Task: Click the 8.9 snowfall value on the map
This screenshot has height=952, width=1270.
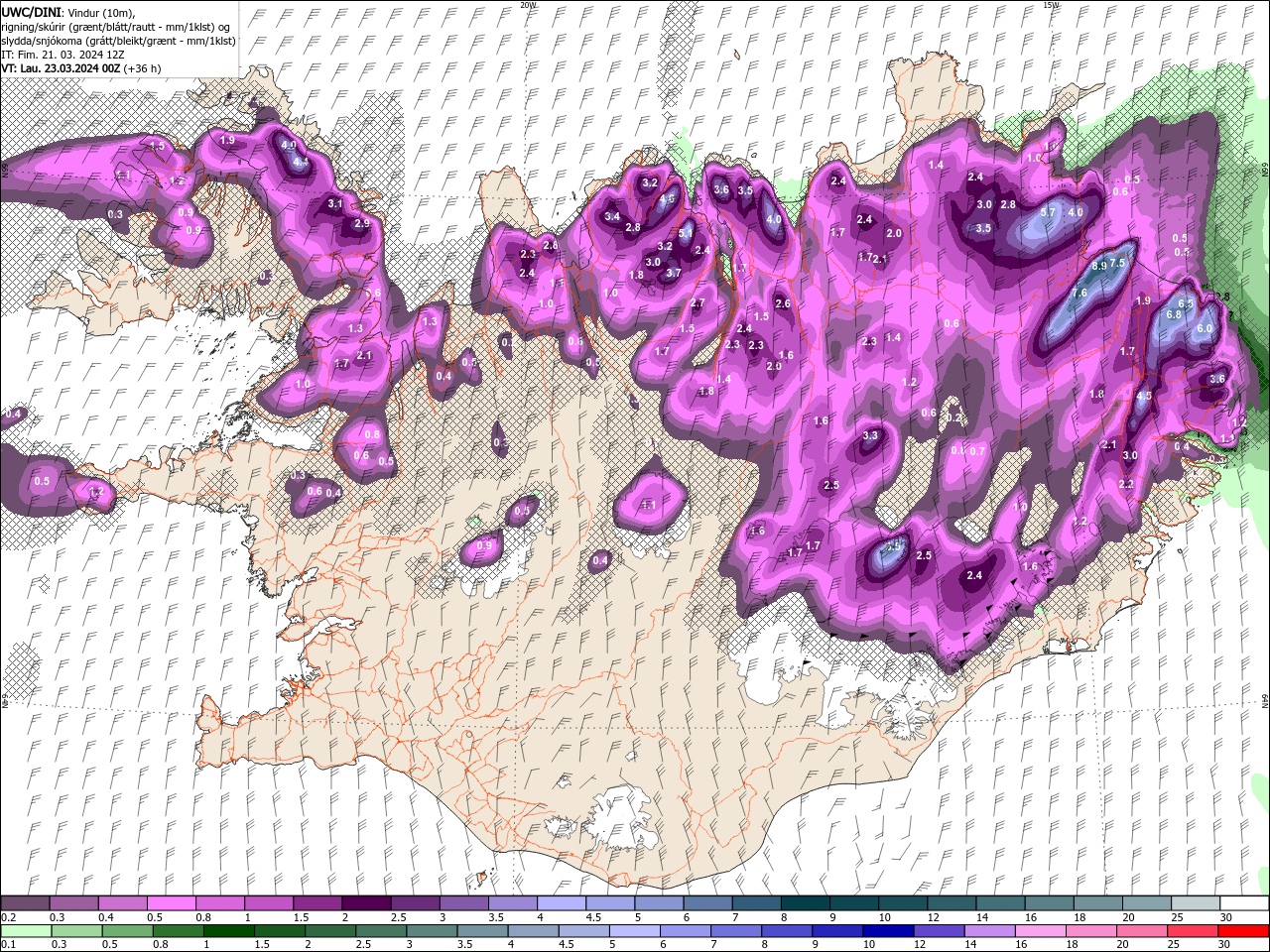Action: pos(1099,267)
